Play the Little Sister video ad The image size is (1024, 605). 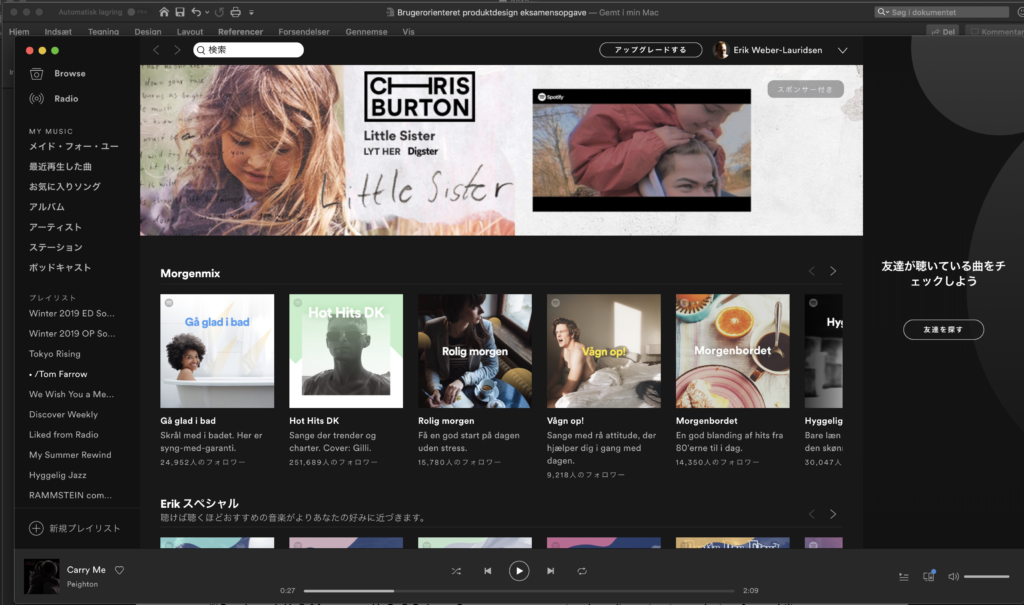coord(641,150)
